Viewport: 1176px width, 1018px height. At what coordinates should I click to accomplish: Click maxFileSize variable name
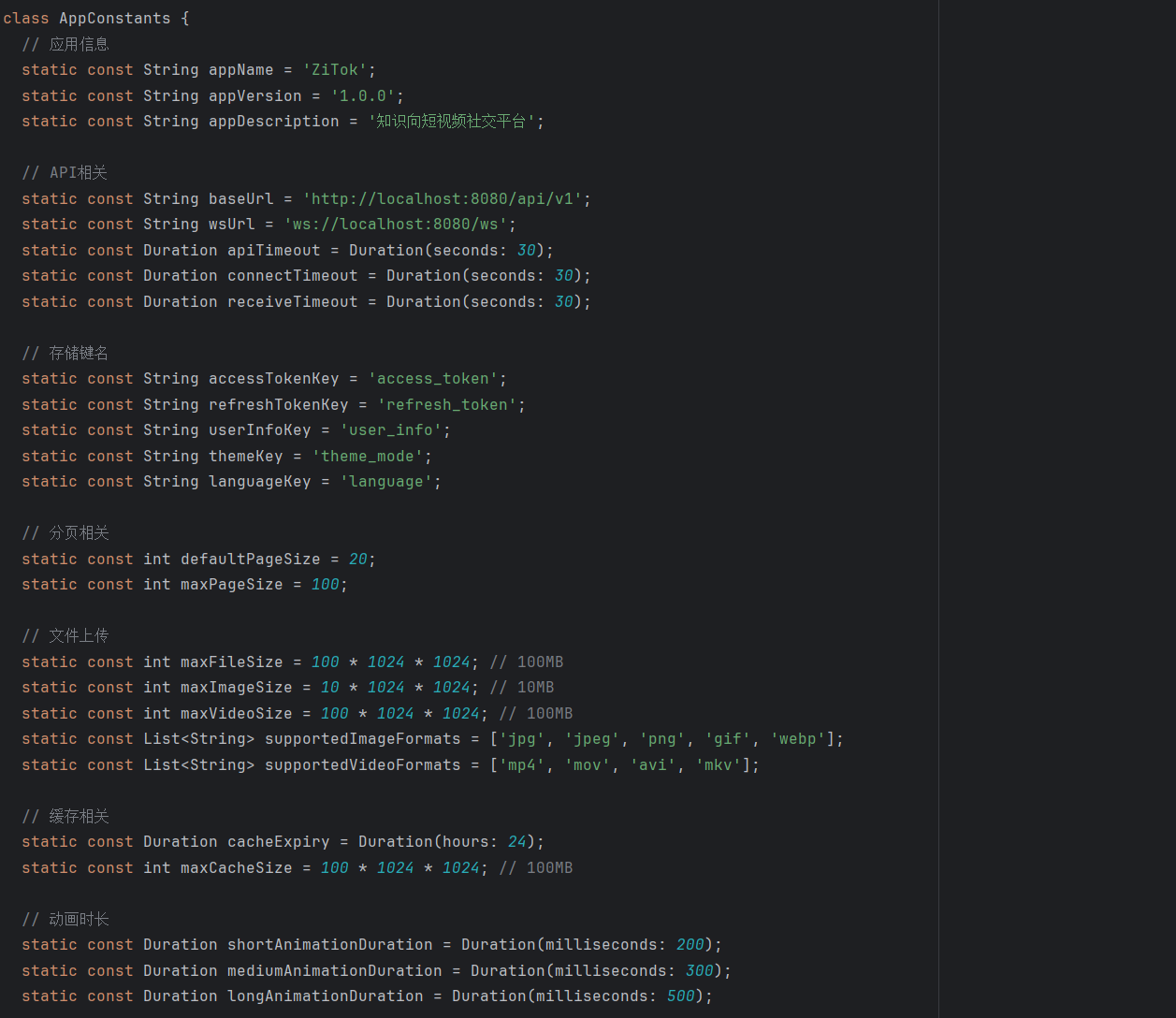[232, 662]
